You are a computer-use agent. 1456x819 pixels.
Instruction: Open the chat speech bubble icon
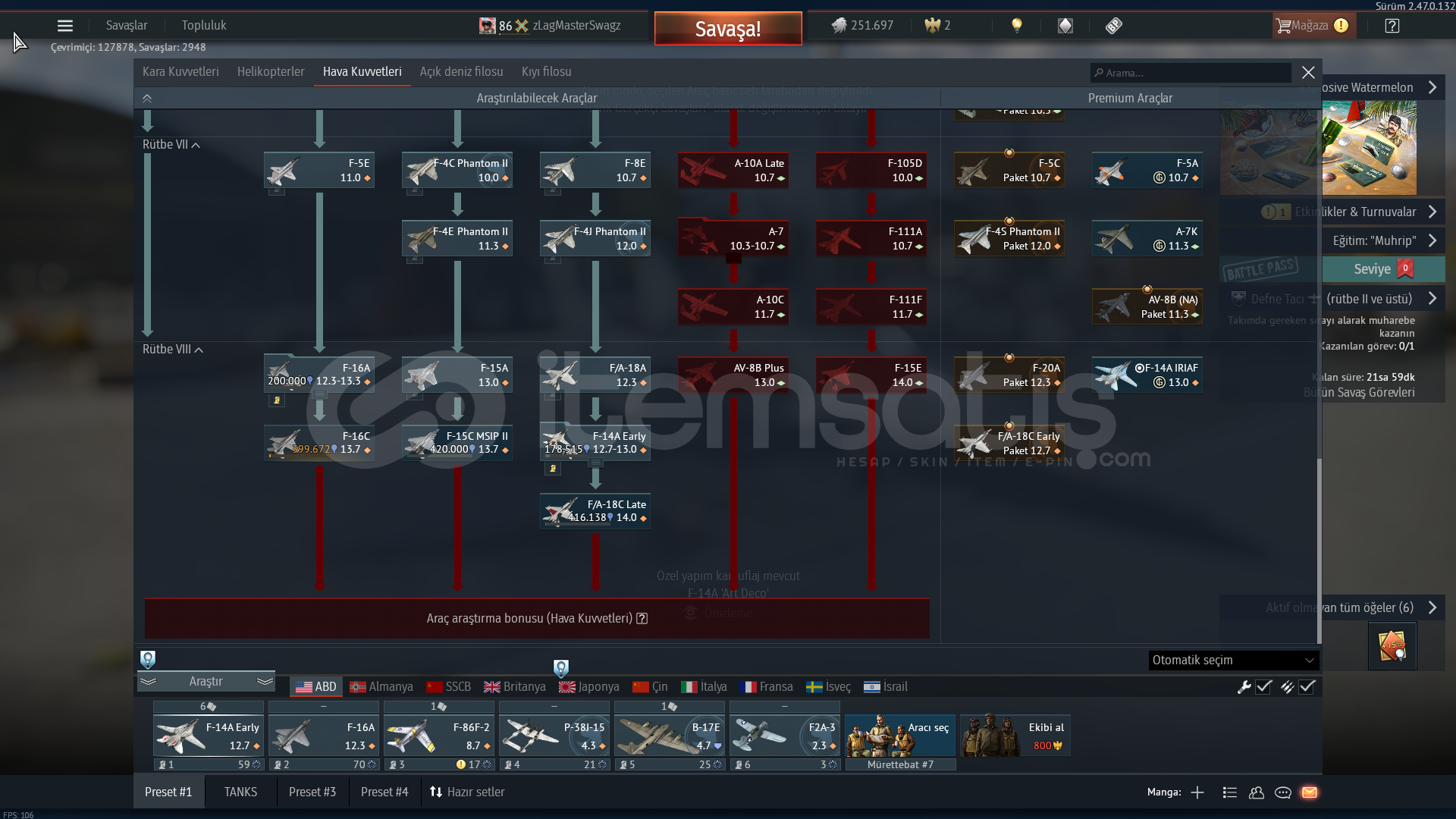(1283, 792)
